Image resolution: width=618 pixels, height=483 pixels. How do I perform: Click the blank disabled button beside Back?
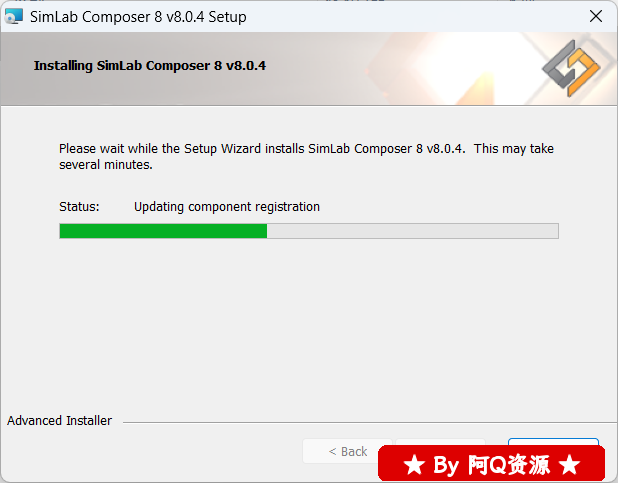pyautogui.click(x=441, y=442)
